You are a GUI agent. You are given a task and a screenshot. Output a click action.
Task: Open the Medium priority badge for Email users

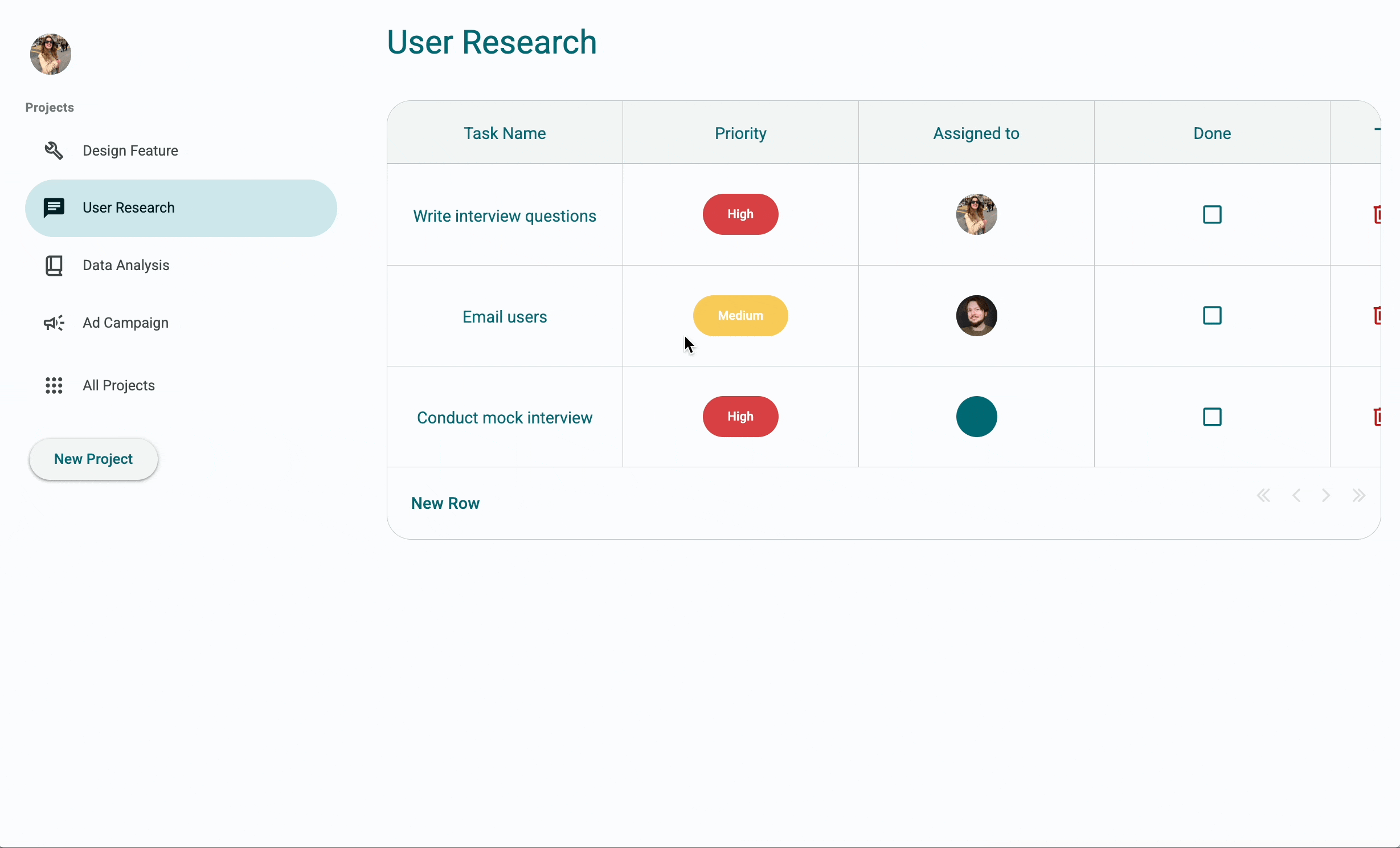(x=740, y=316)
